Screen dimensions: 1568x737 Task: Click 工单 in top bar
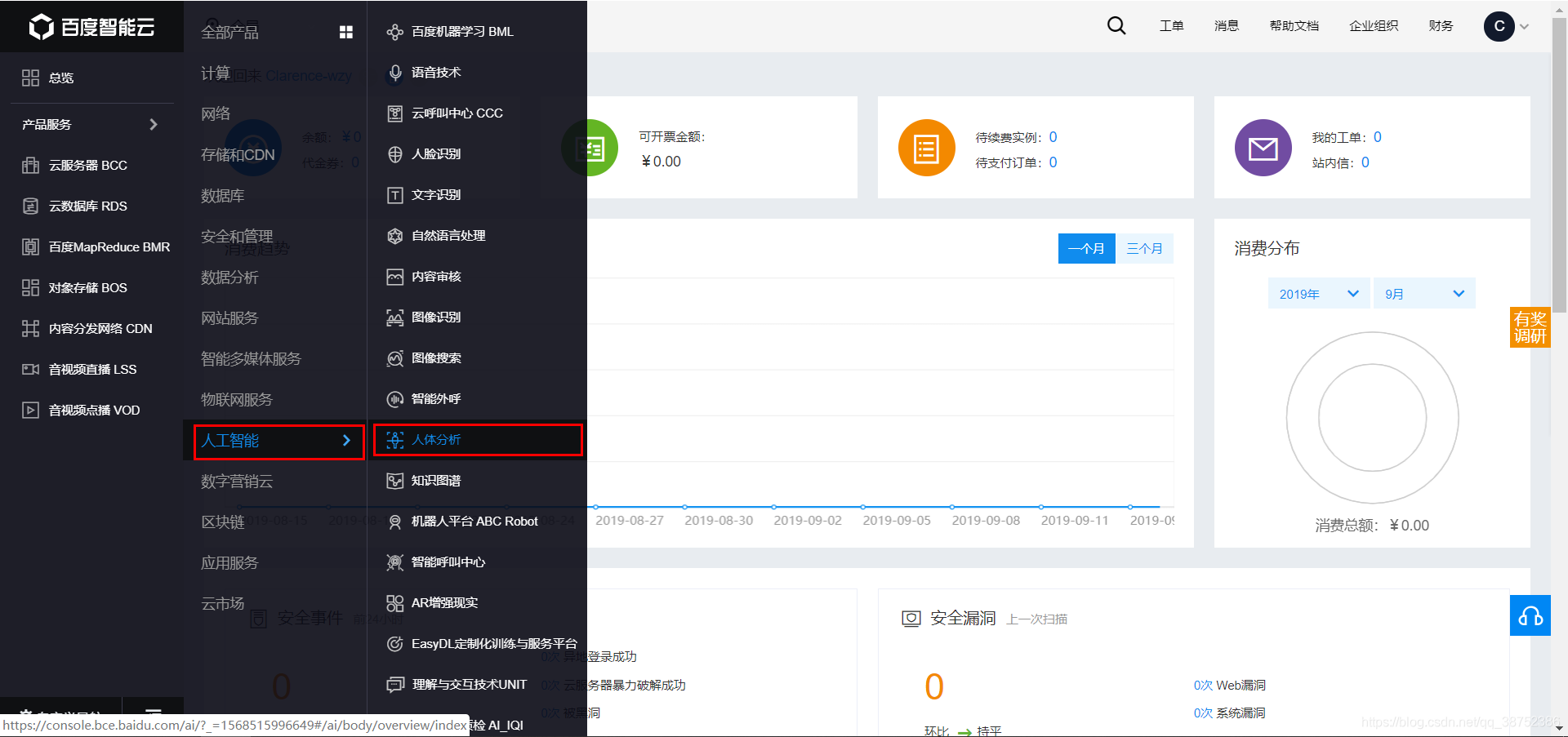tap(1171, 26)
